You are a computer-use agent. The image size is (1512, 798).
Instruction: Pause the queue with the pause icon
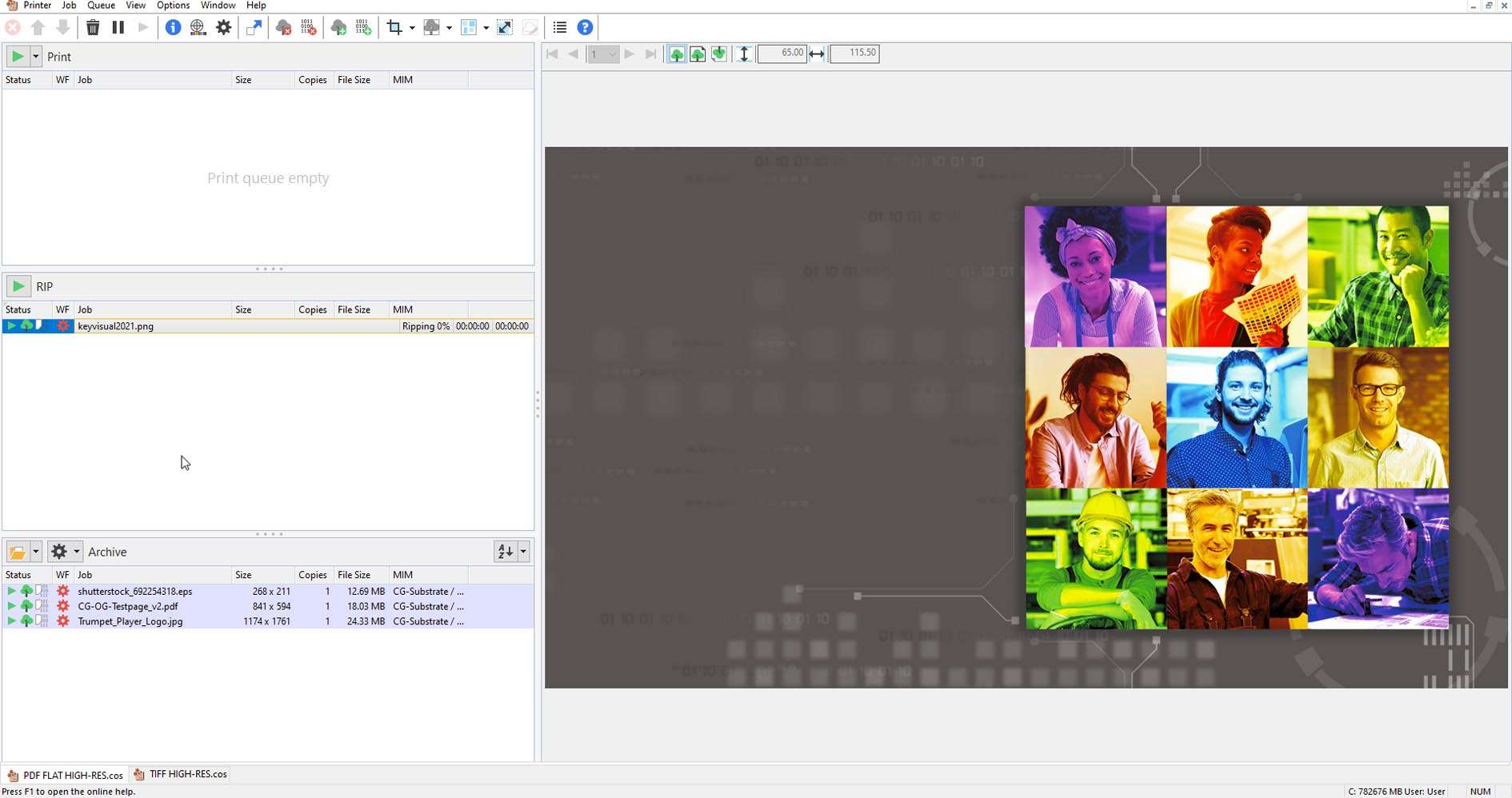click(x=118, y=28)
